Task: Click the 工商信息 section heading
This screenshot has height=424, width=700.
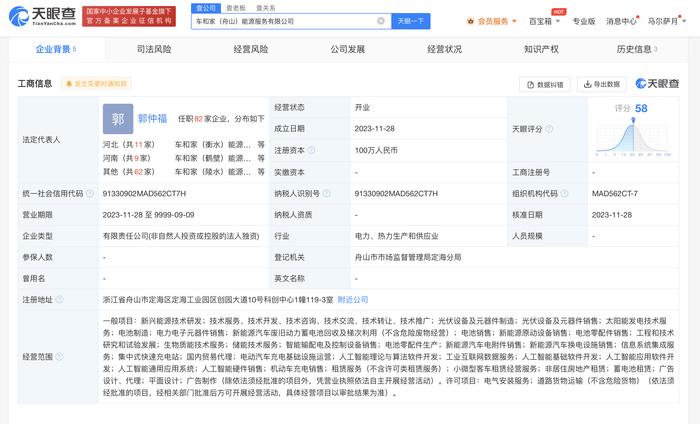Action: [35, 83]
